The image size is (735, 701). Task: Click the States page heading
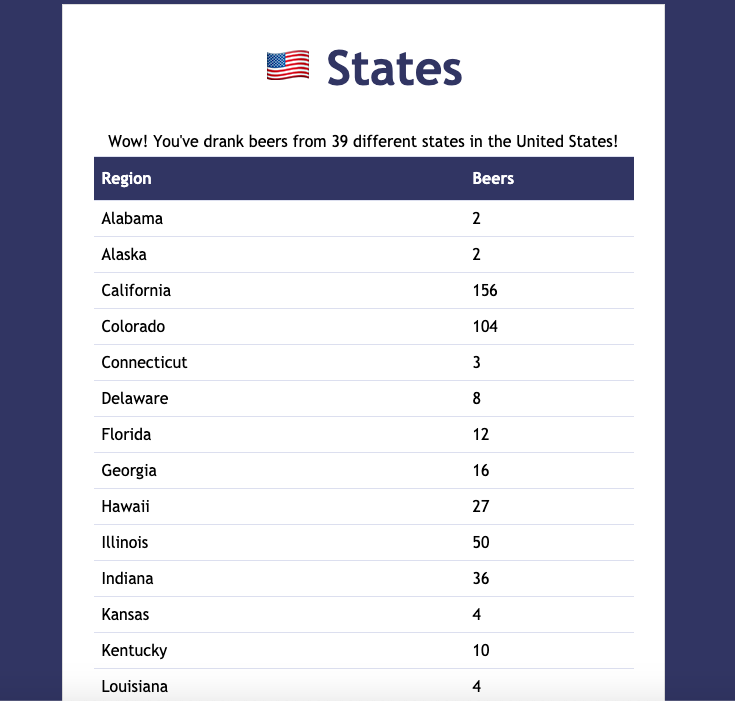394,68
